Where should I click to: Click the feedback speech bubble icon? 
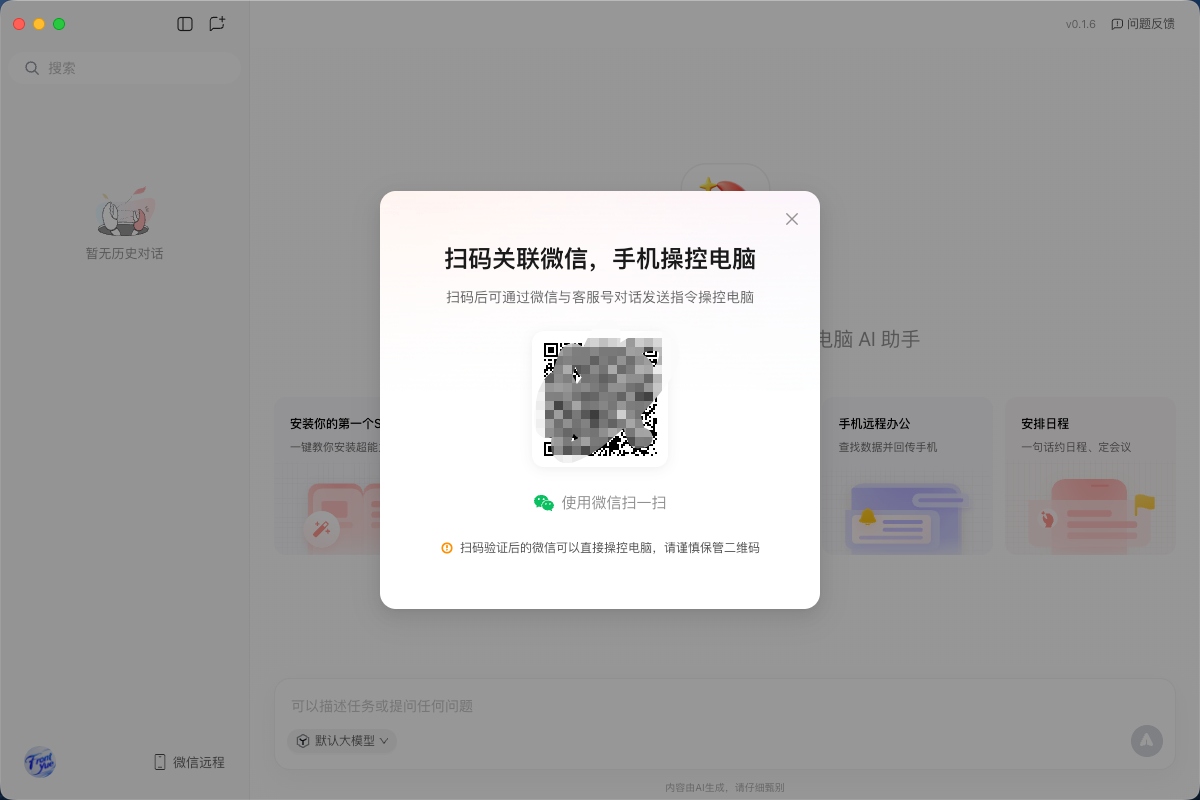[1117, 24]
